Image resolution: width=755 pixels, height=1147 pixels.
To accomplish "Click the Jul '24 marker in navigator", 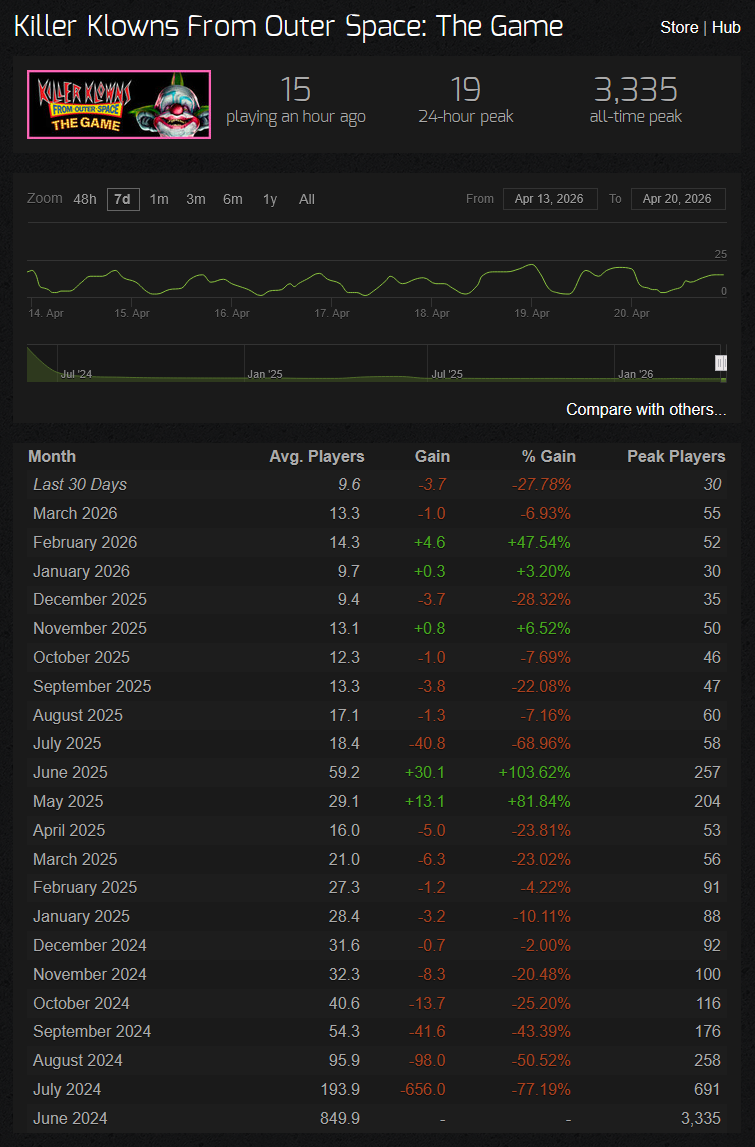I will click(x=76, y=374).
